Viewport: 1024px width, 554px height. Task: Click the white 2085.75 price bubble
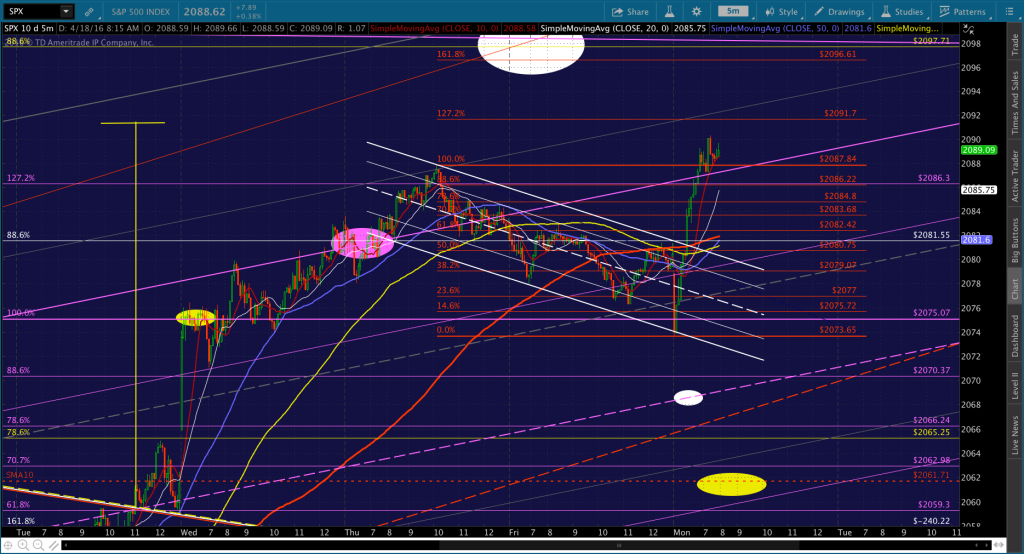coord(978,190)
